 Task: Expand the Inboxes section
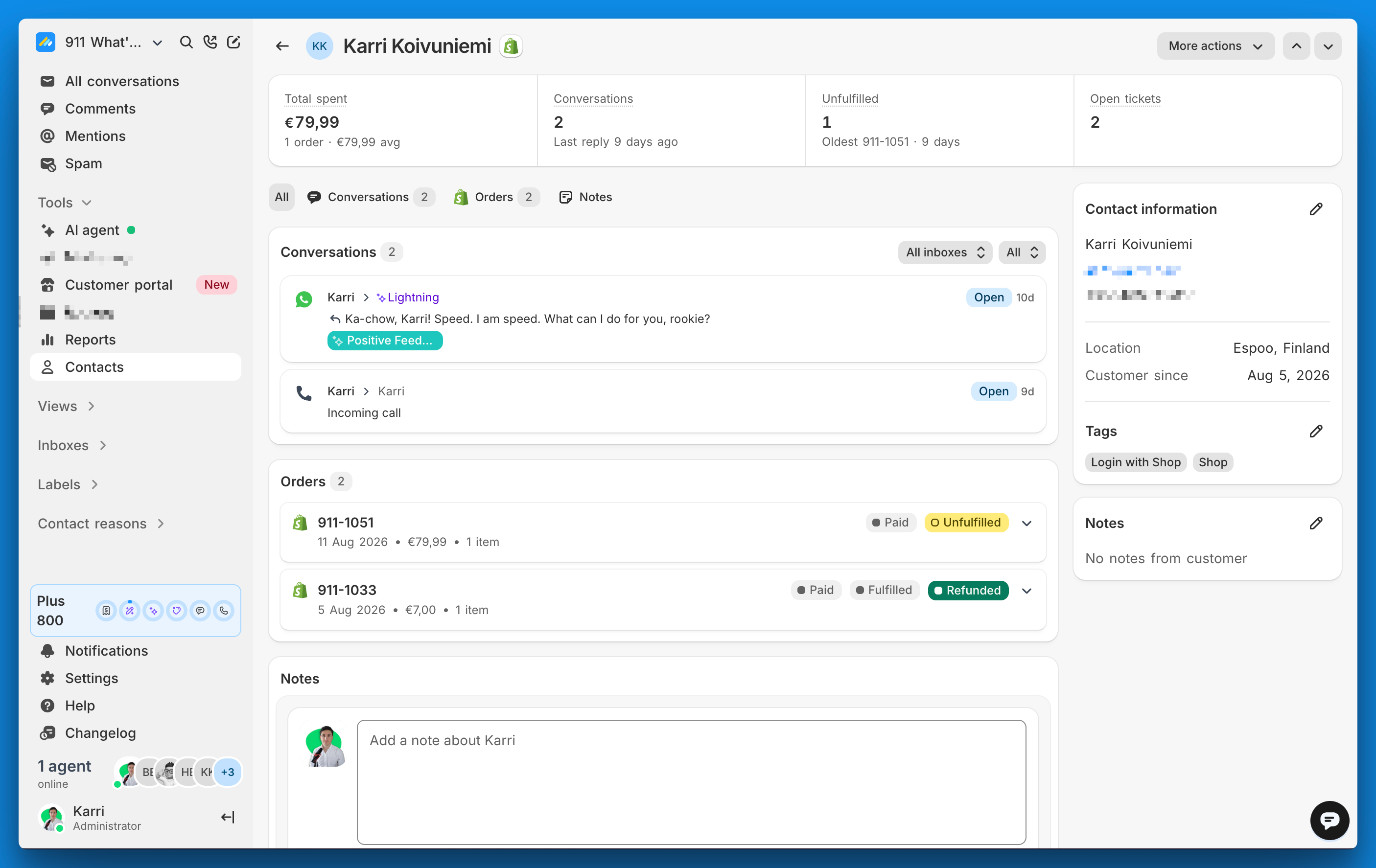pos(72,445)
